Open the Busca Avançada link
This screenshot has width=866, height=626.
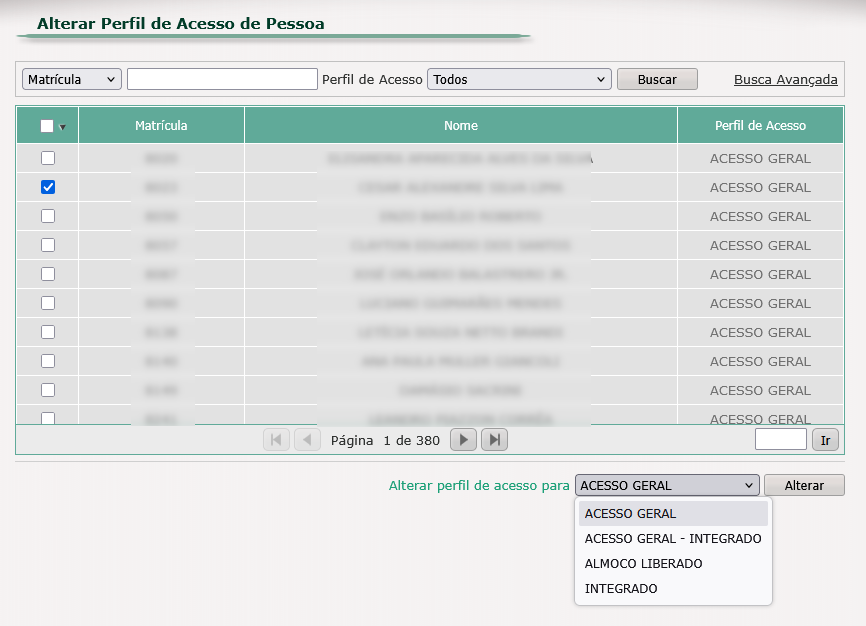[x=785, y=80]
